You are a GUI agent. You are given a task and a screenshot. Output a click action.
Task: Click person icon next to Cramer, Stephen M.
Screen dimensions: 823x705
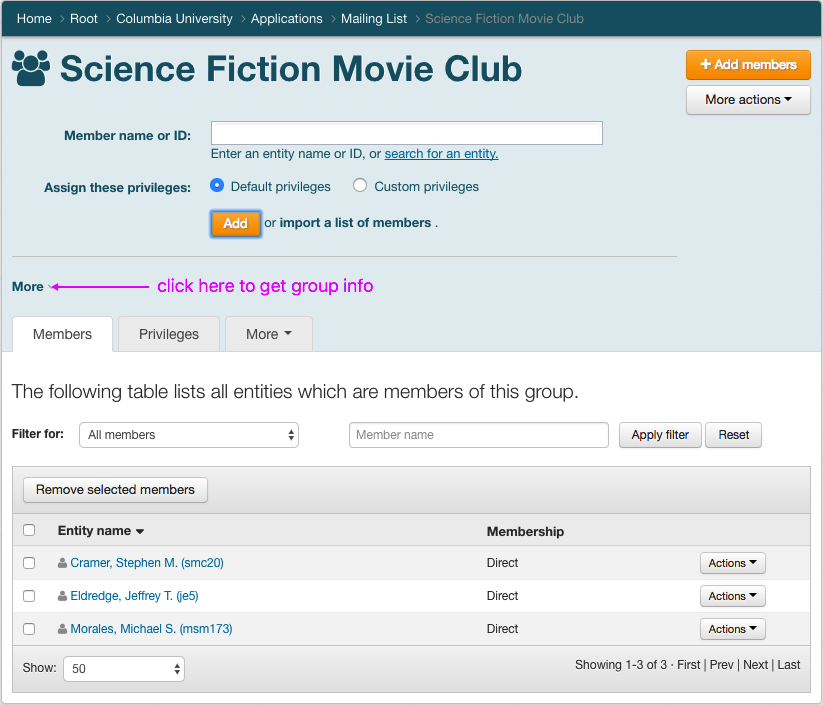(x=62, y=563)
